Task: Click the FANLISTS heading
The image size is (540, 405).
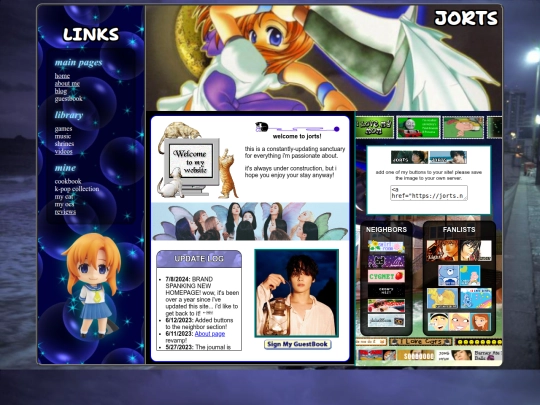Action: [459, 230]
